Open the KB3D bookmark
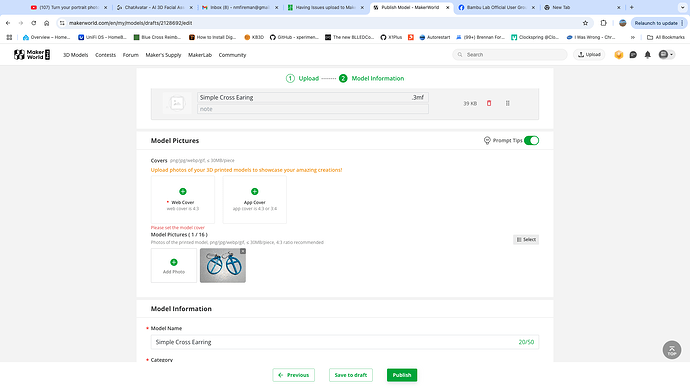Viewport: 690px width, 388px height. (254, 37)
